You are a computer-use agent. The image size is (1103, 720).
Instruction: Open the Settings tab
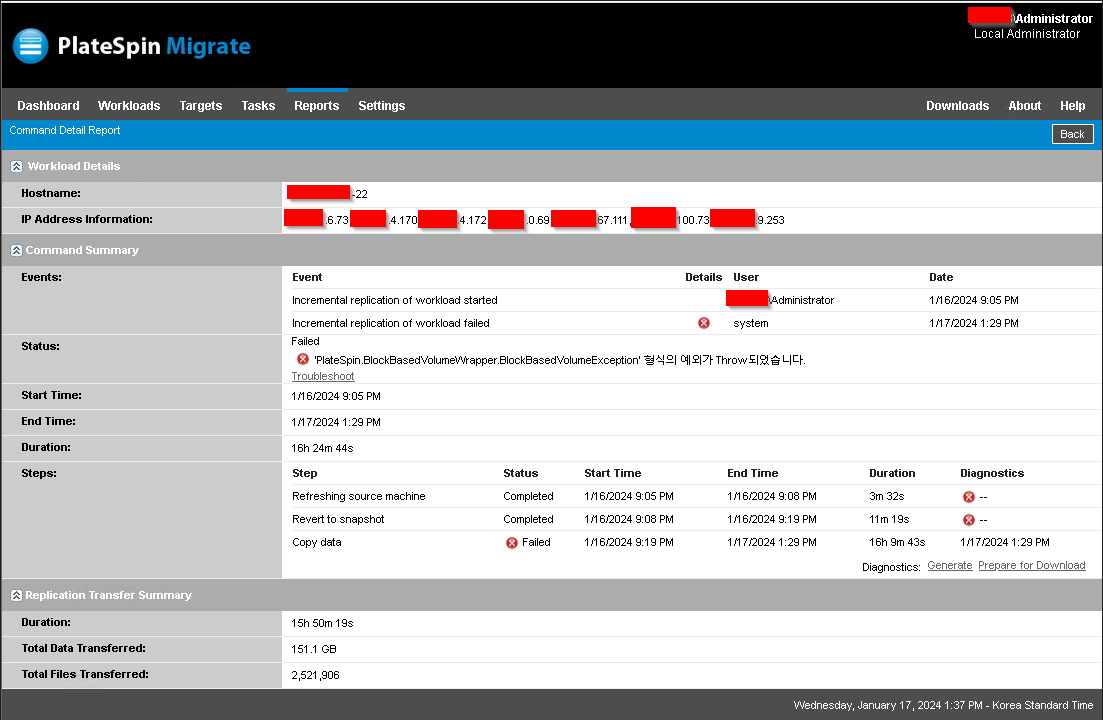(x=381, y=105)
